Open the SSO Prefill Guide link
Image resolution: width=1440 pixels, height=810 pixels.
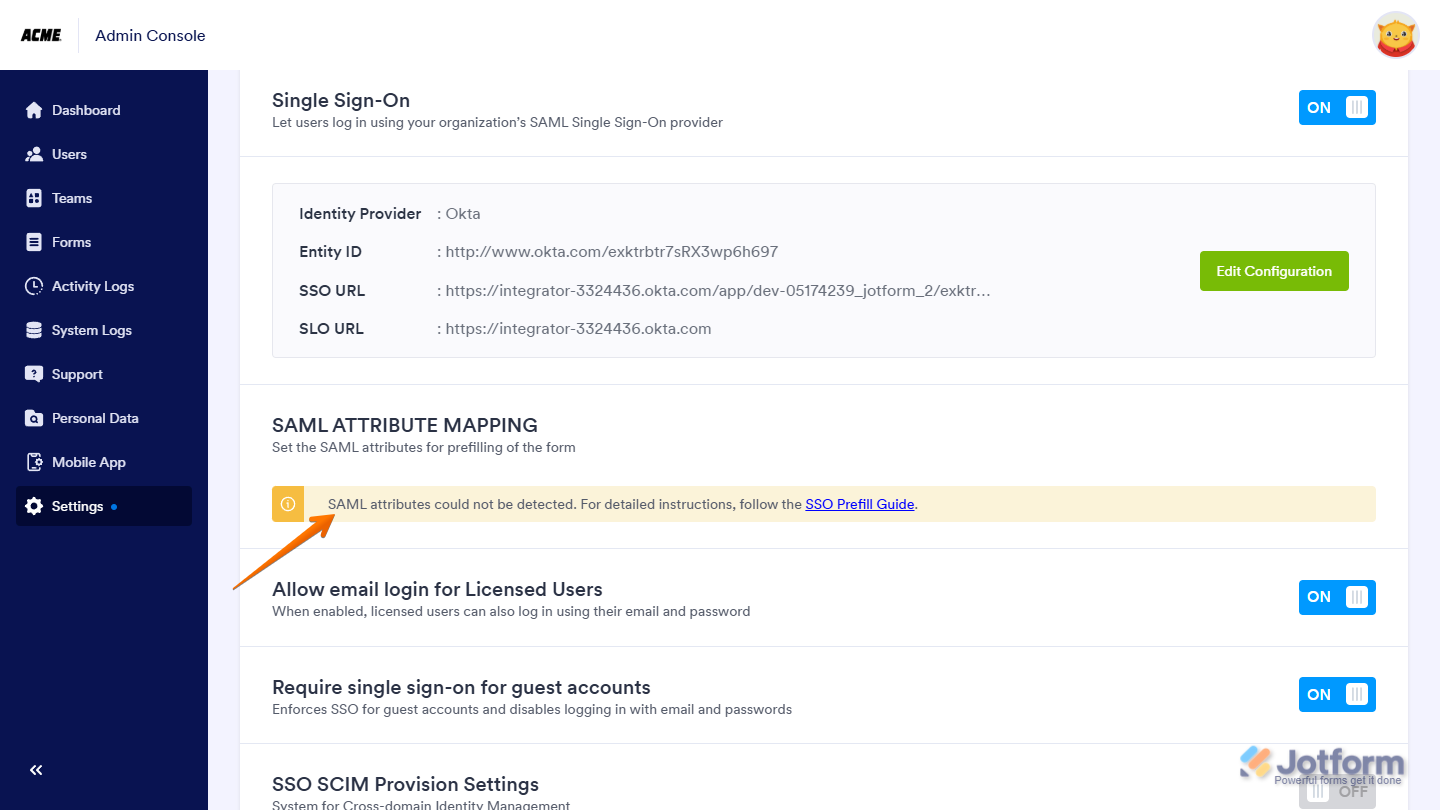coord(859,504)
